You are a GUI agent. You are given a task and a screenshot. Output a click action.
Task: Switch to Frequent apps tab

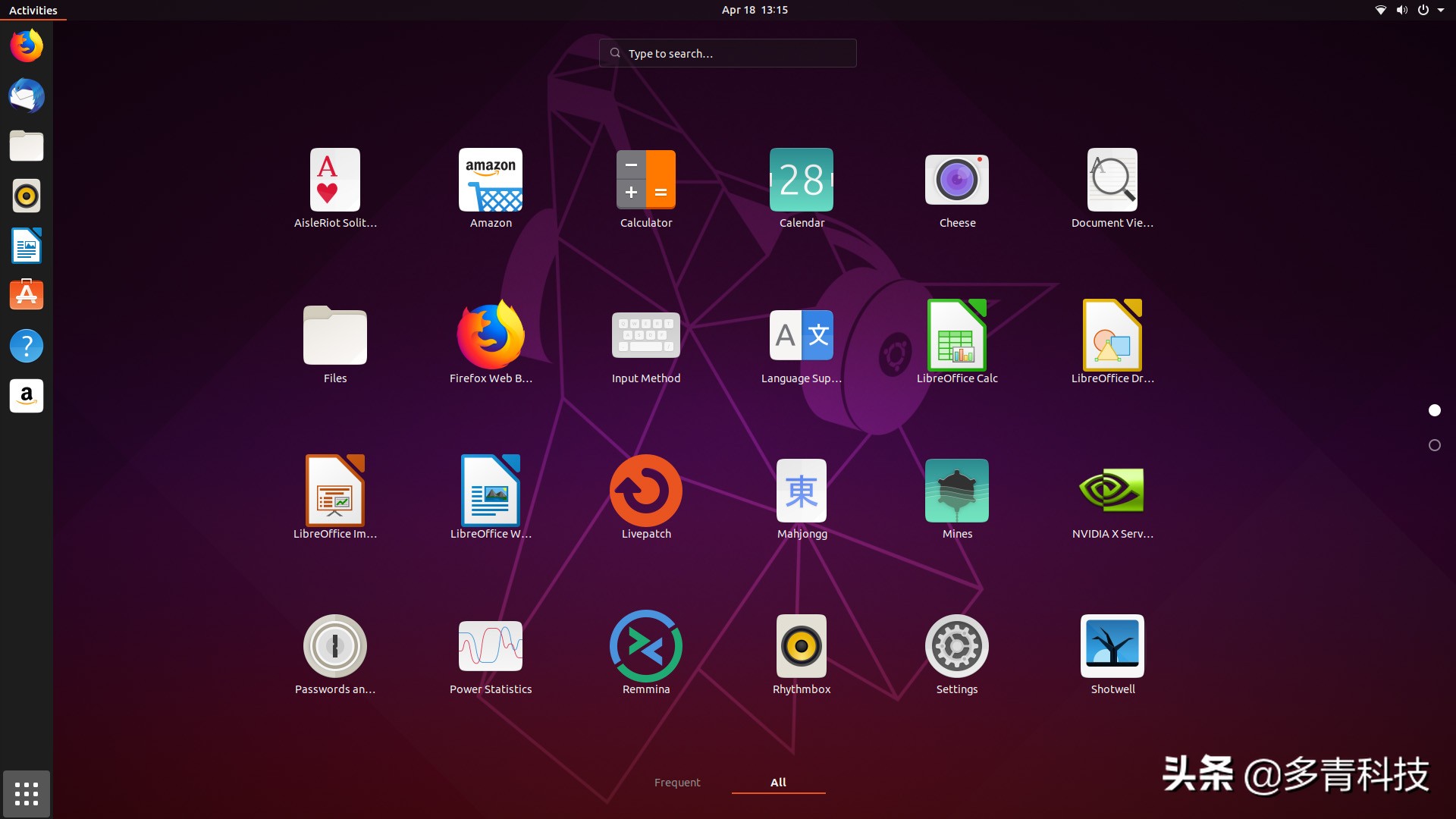pyautogui.click(x=677, y=782)
